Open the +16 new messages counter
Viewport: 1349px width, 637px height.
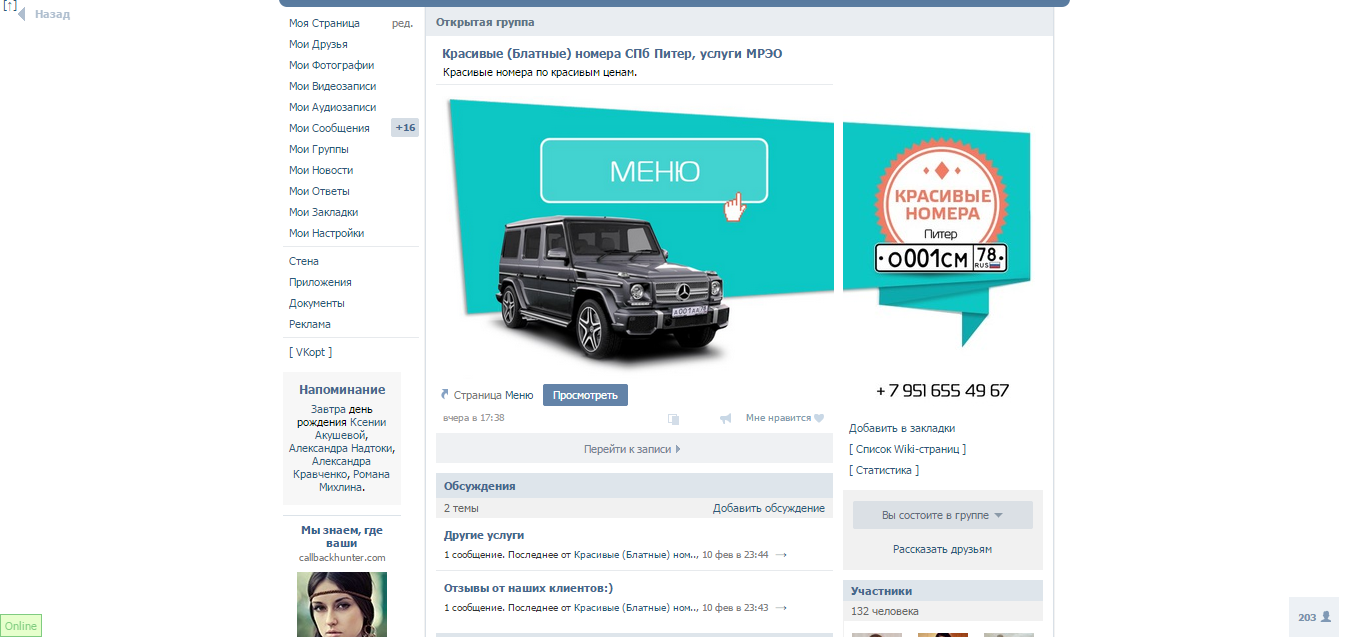pyautogui.click(x=405, y=128)
